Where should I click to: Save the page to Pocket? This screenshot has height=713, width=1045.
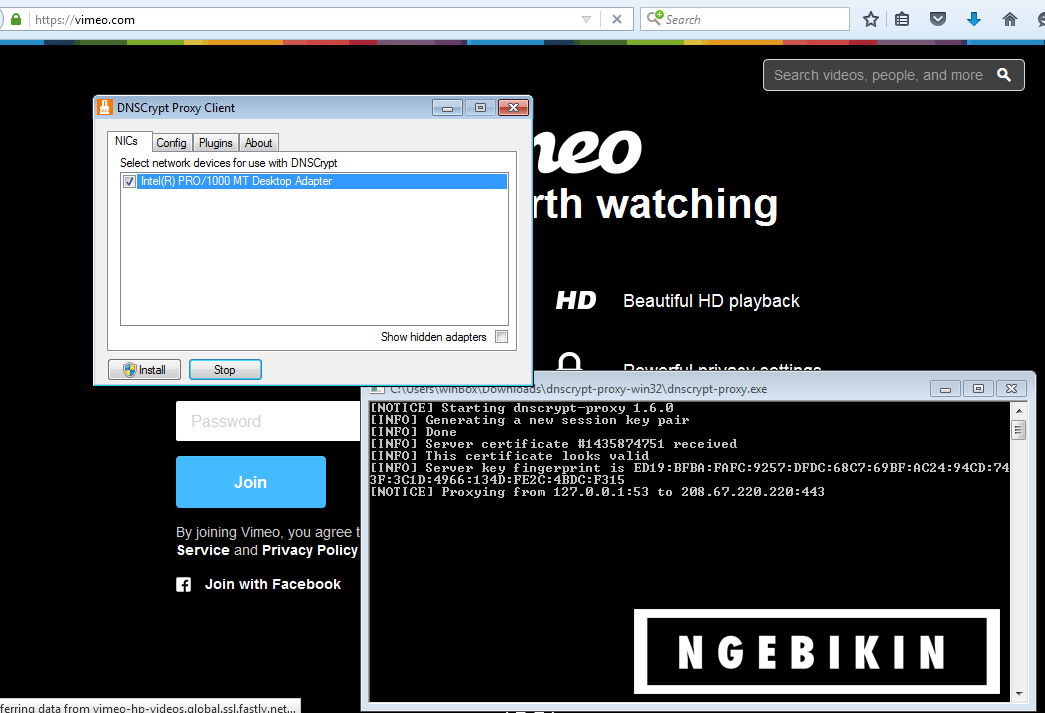click(938, 19)
